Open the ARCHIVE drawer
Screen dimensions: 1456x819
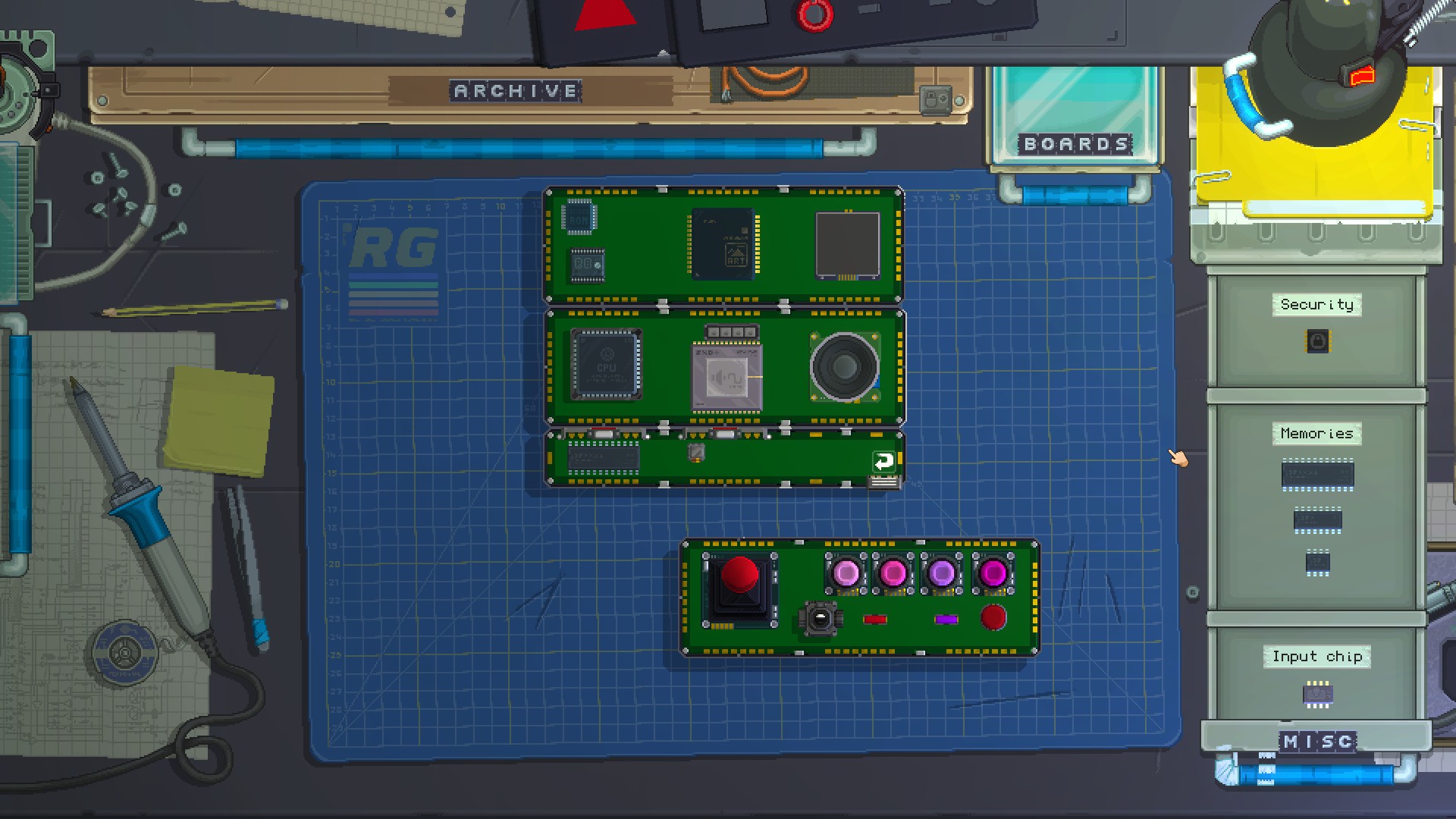[x=516, y=91]
